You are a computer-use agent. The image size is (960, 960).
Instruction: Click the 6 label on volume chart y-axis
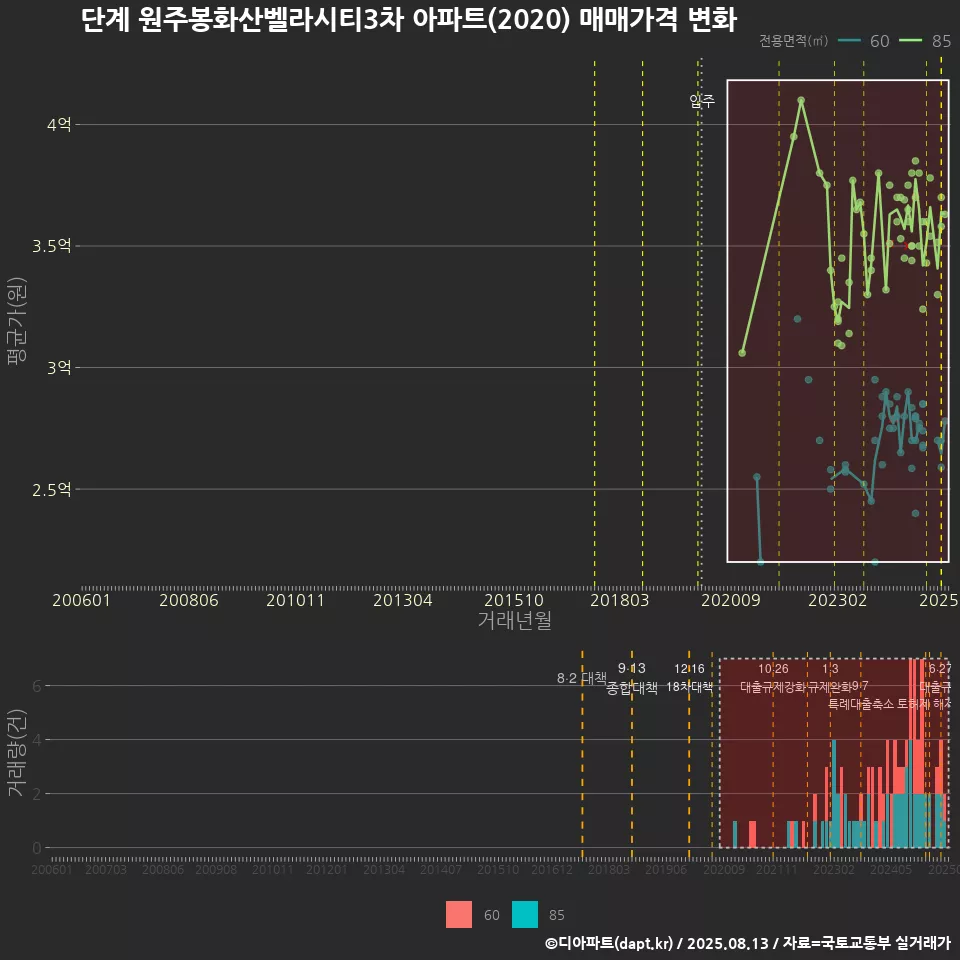click(37, 686)
